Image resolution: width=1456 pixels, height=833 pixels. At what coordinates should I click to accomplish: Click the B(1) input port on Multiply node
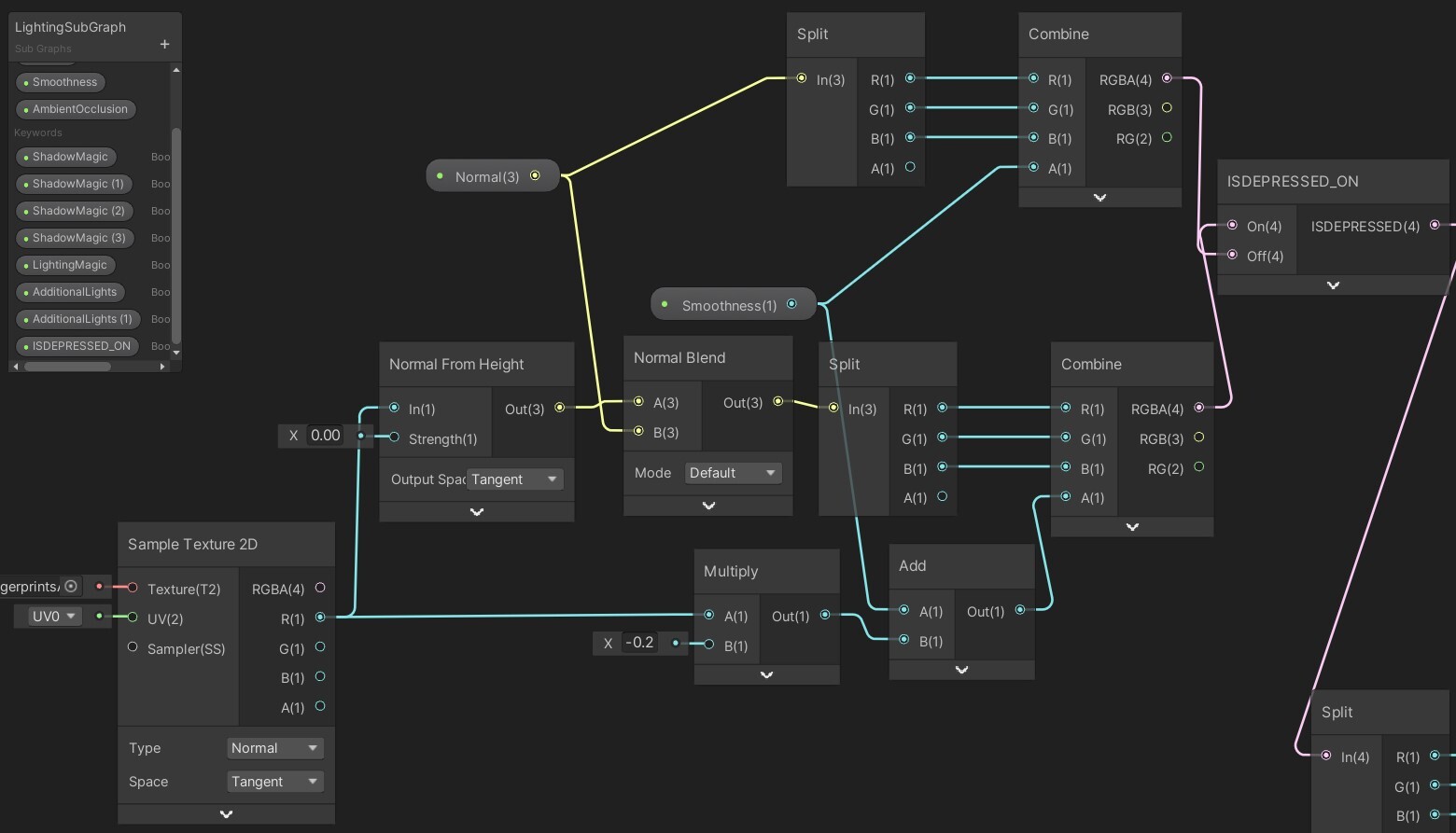coord(709,645)
